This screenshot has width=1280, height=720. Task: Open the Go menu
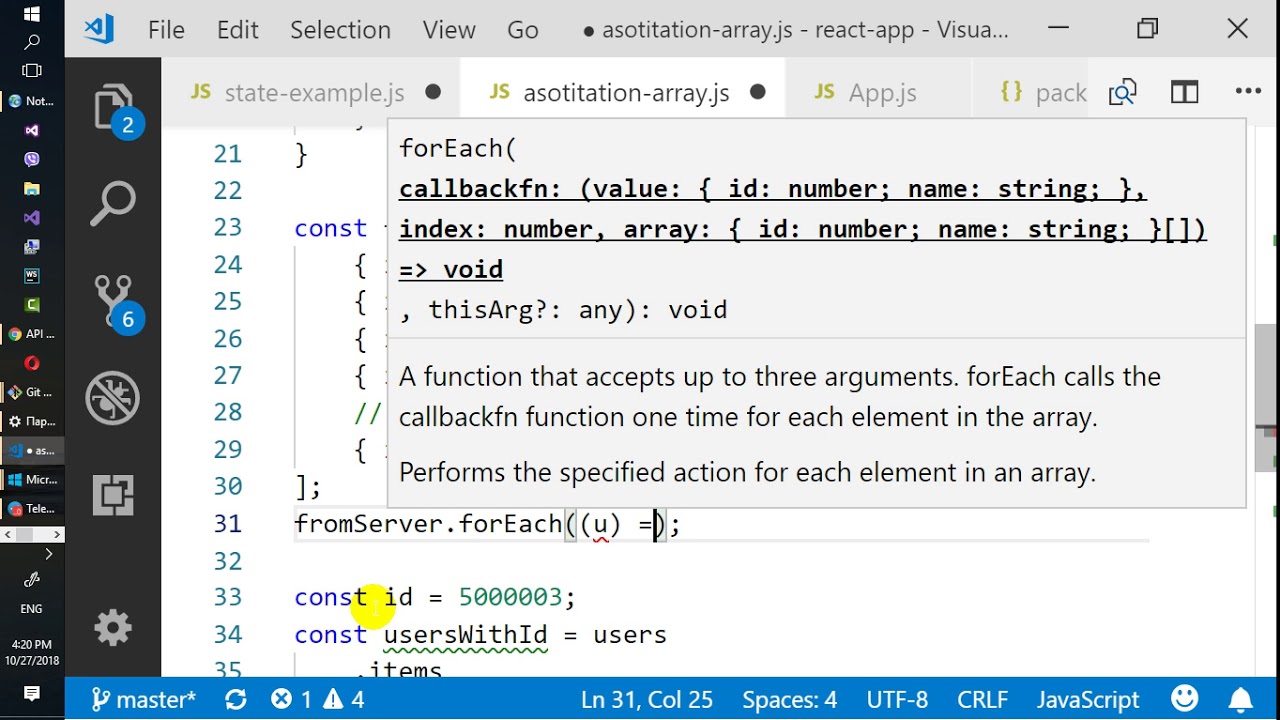[x=523, y=30]
